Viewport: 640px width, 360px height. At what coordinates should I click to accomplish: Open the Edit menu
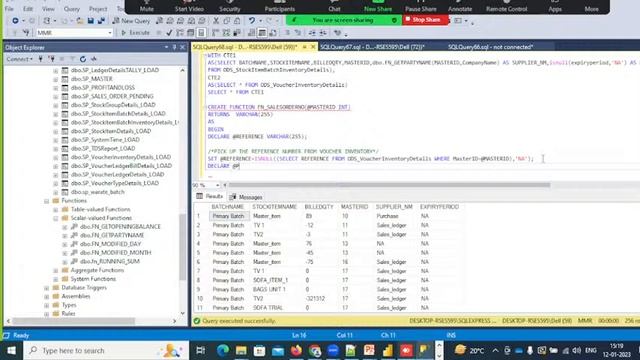(28, 9)
